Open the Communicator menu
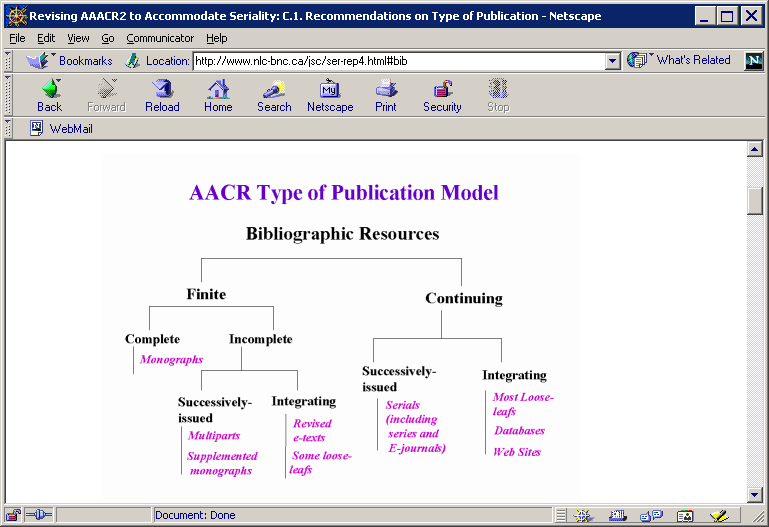The width and height of the screenshot is (769, 527). pyautogui.click(x=160, y=38)
